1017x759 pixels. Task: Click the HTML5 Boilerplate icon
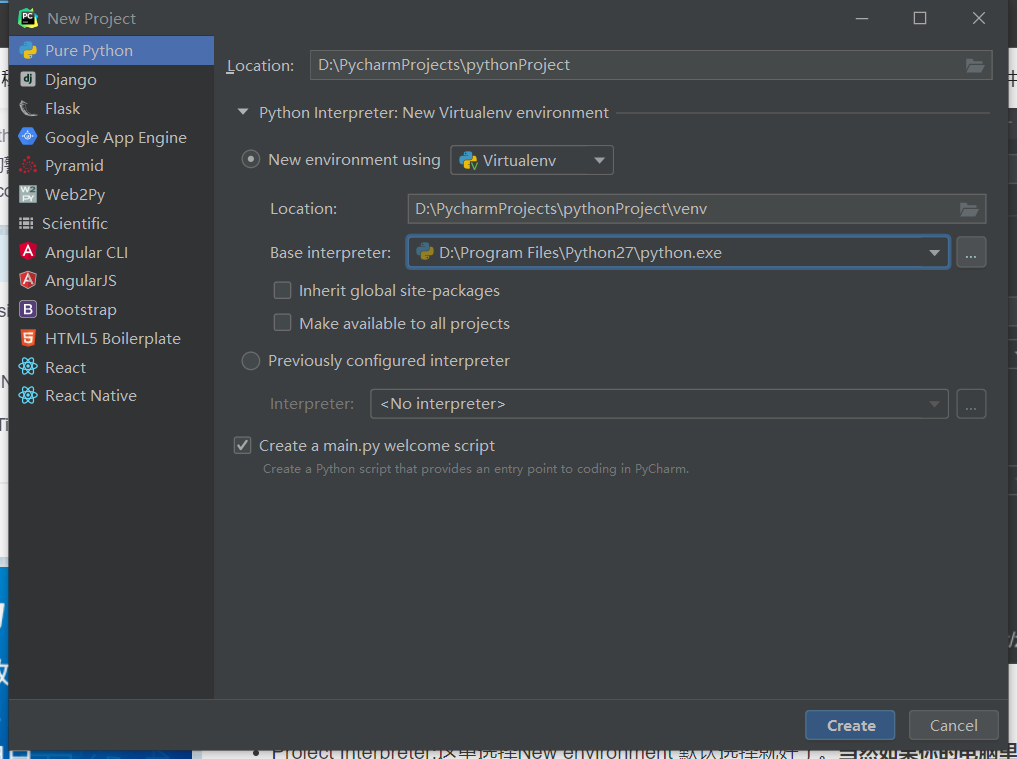point(28,338)
